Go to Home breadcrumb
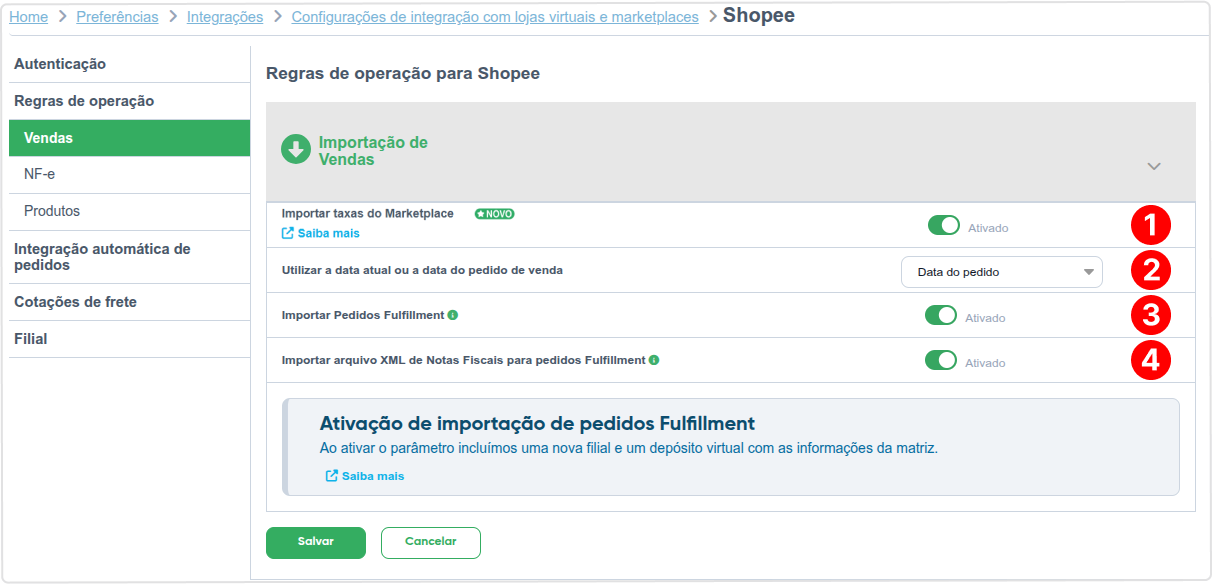 29,17
